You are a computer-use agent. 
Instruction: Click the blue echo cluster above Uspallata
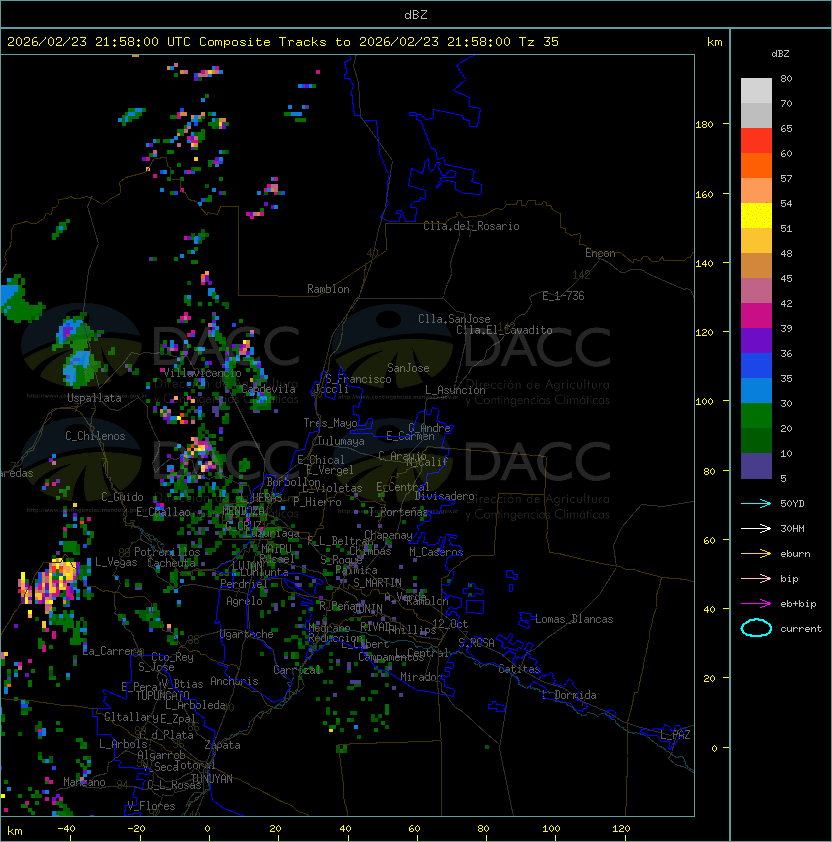(x=76, y=353)
